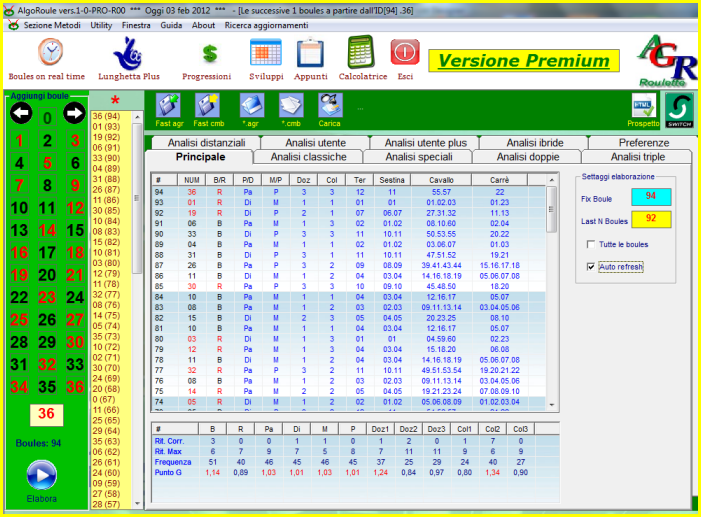Screen dimensions: 701x517
Task: Switch to Analisi speciali tab
Action: tap(418, 157)
